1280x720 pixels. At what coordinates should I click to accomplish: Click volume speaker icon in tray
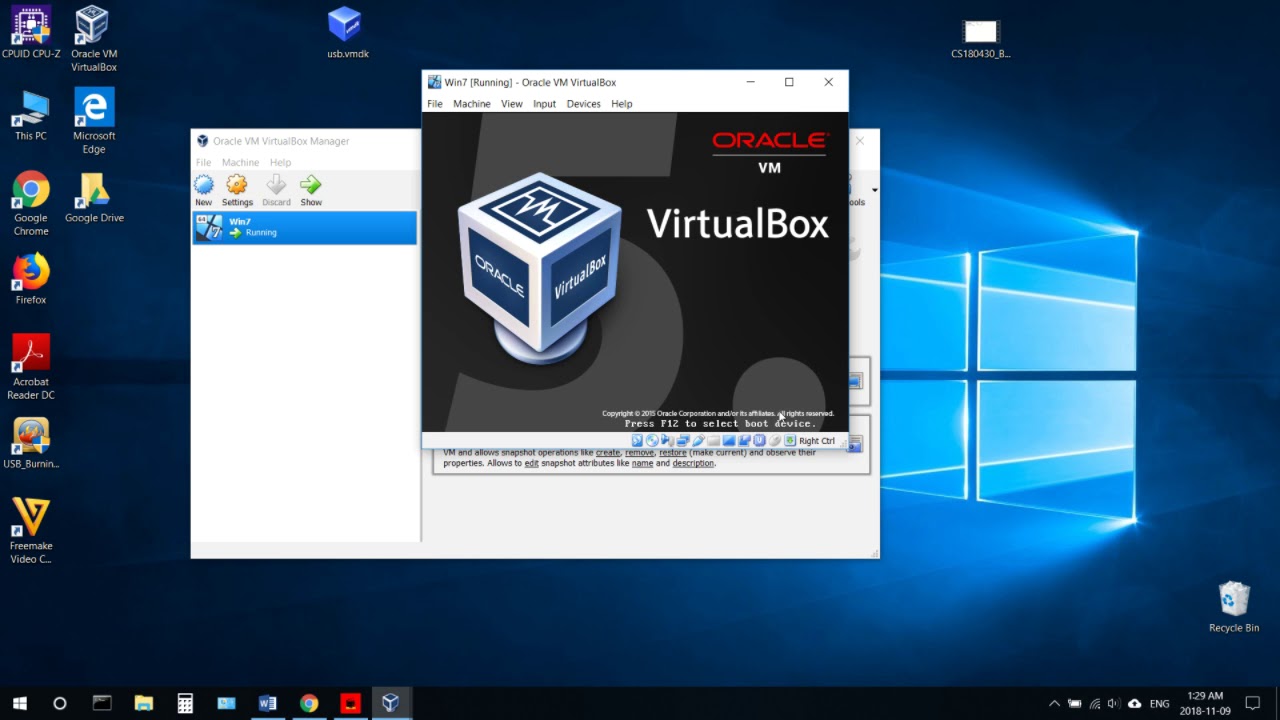pyautogui.click(x=1114, y=704)
